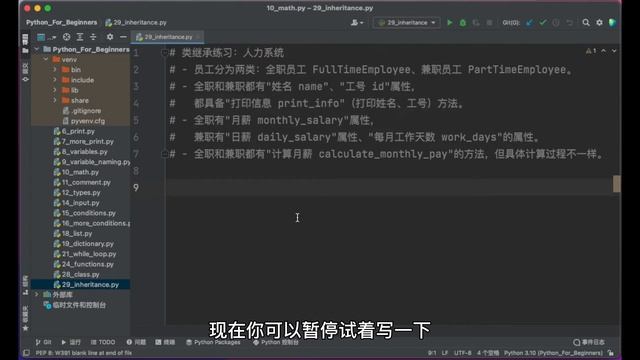This screenshot has width=640, height=360.
Task: Open the Python Packages tool window
Action: click(x=213, y=342)
